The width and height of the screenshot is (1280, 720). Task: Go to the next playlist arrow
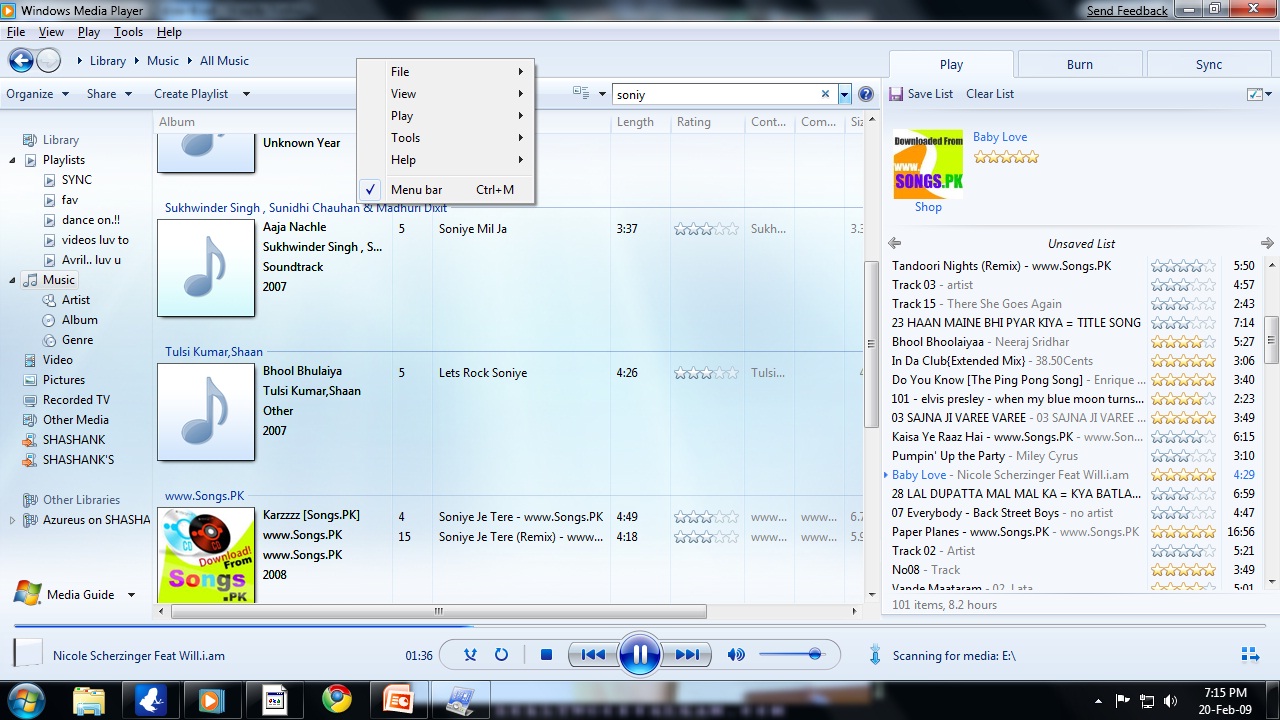[x=1267, y=243]
